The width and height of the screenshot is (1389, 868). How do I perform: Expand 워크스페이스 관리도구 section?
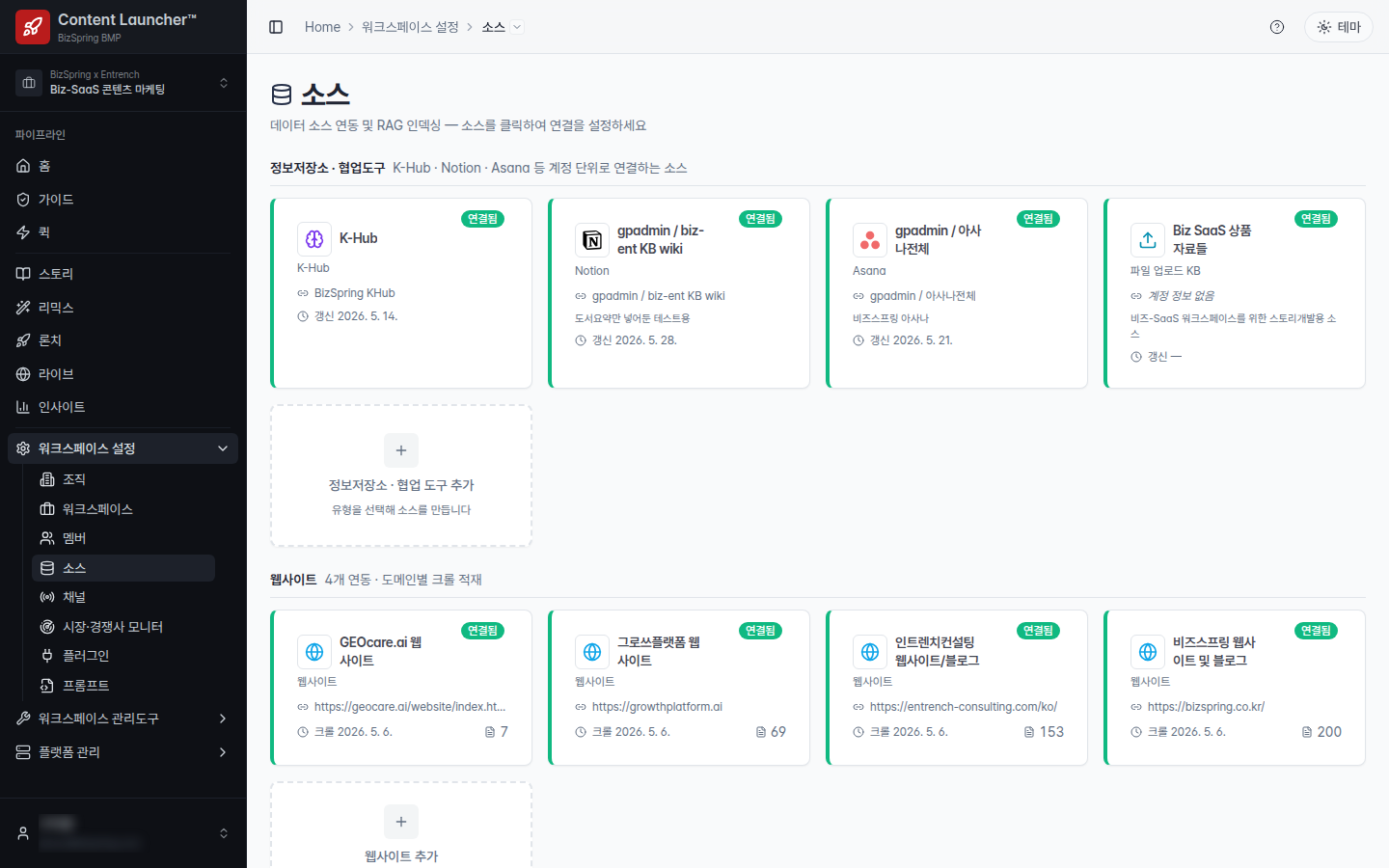click(x=123, y=719)
